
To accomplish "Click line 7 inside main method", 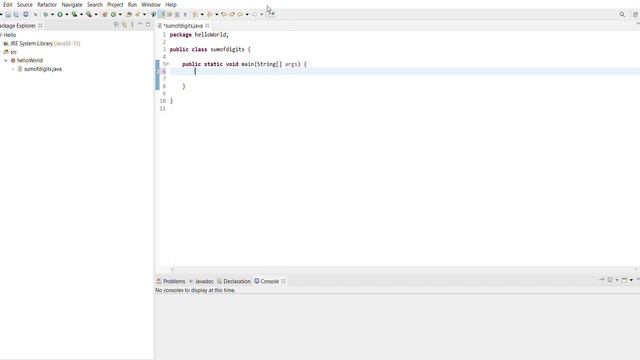I will tap(404, 79).
